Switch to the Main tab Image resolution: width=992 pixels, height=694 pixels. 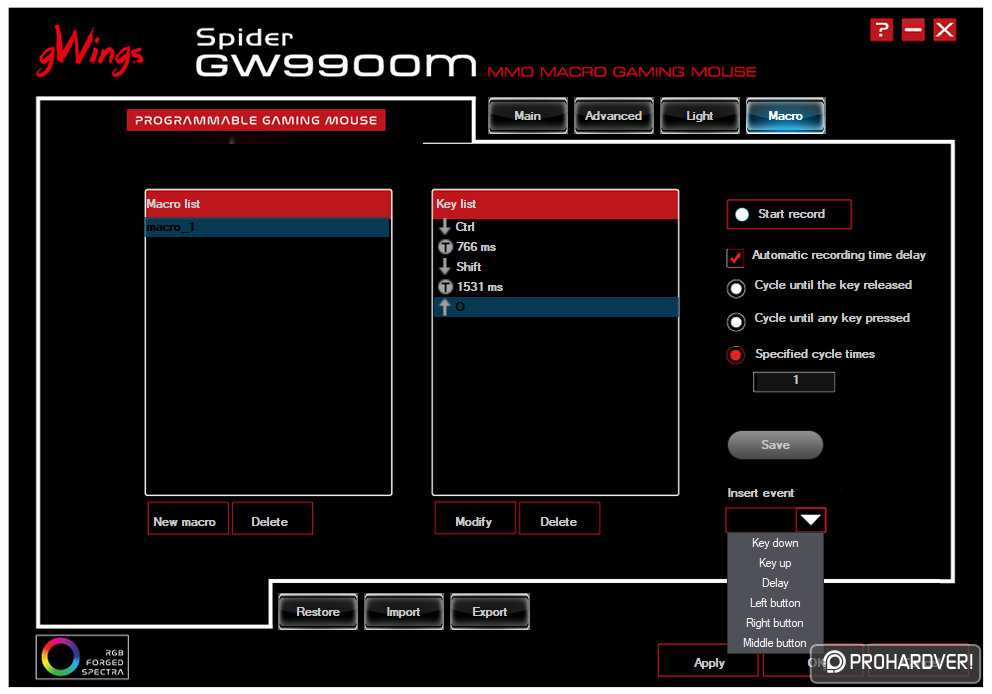(x=528, y=116)
